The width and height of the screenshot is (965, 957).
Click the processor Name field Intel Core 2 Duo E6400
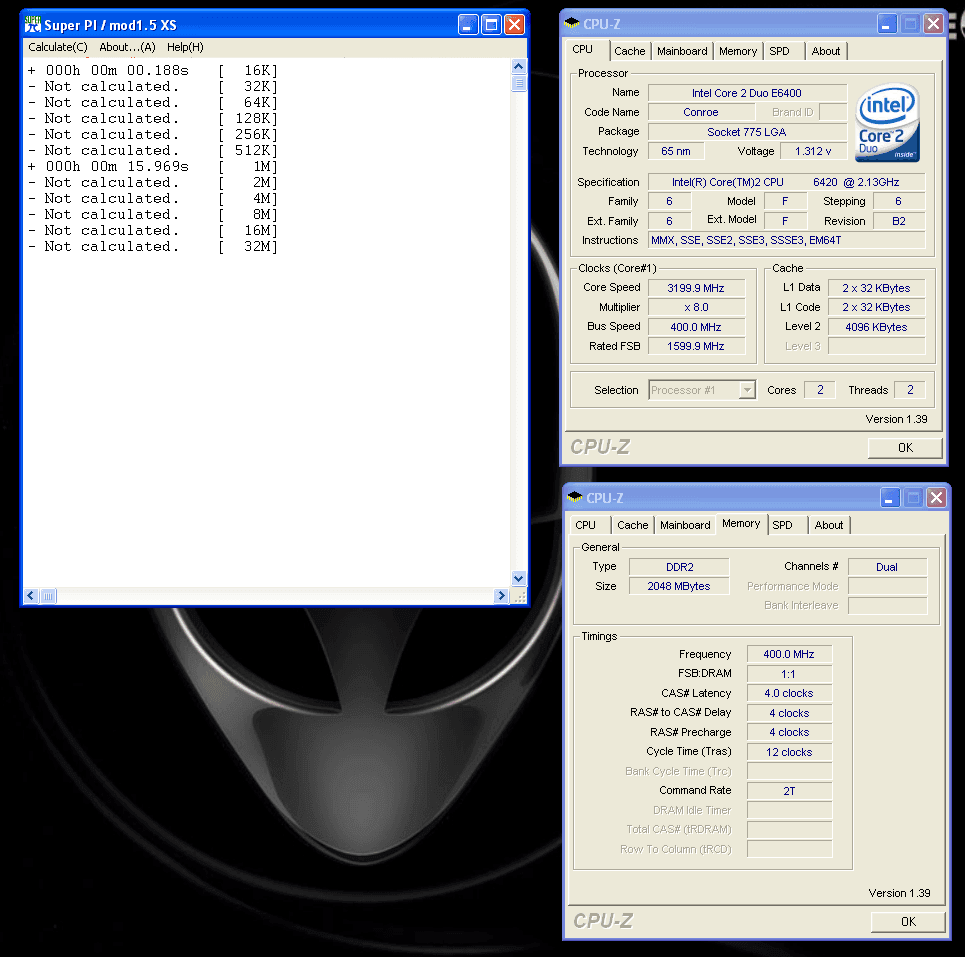point(747,93)
